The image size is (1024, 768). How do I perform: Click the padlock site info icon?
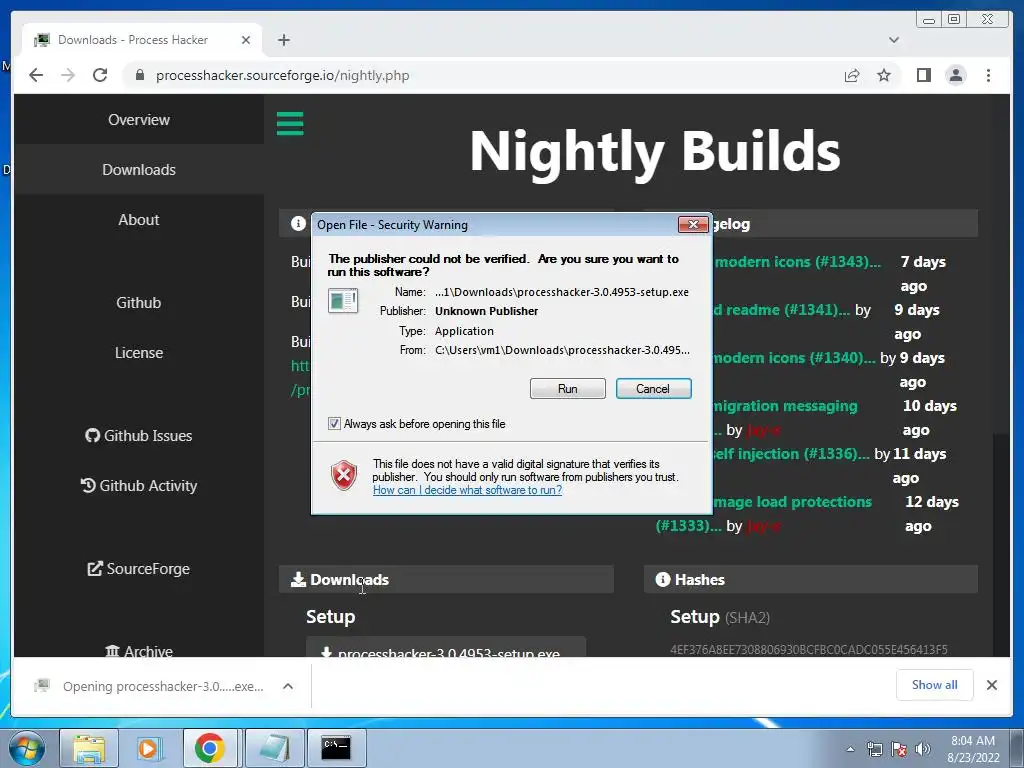click(139, 75)
